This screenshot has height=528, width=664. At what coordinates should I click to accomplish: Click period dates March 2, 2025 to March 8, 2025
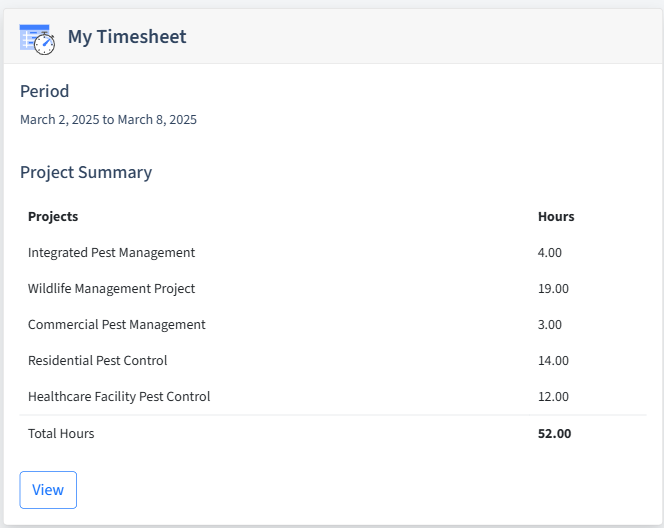108,120
